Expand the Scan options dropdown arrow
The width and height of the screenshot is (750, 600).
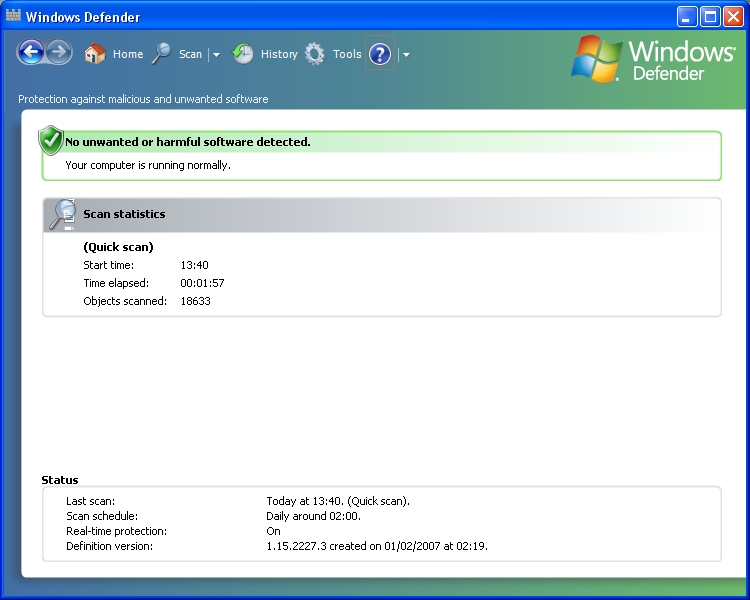click(216, 55)
